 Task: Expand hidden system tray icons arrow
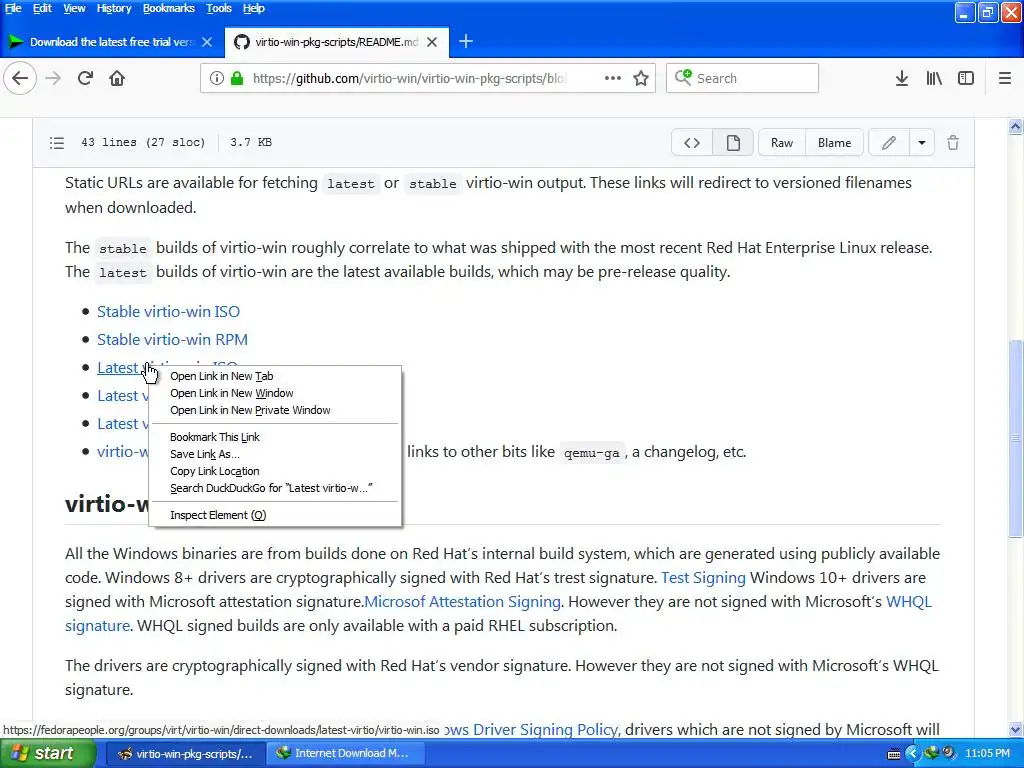(x=912, y=754)
